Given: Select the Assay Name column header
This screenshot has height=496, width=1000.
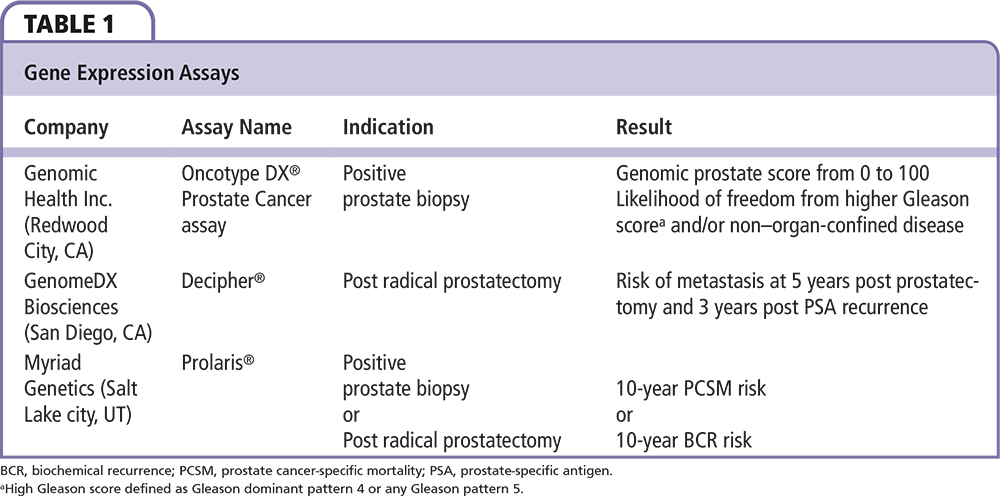Looking at the screenshot, I should [237, 128].
